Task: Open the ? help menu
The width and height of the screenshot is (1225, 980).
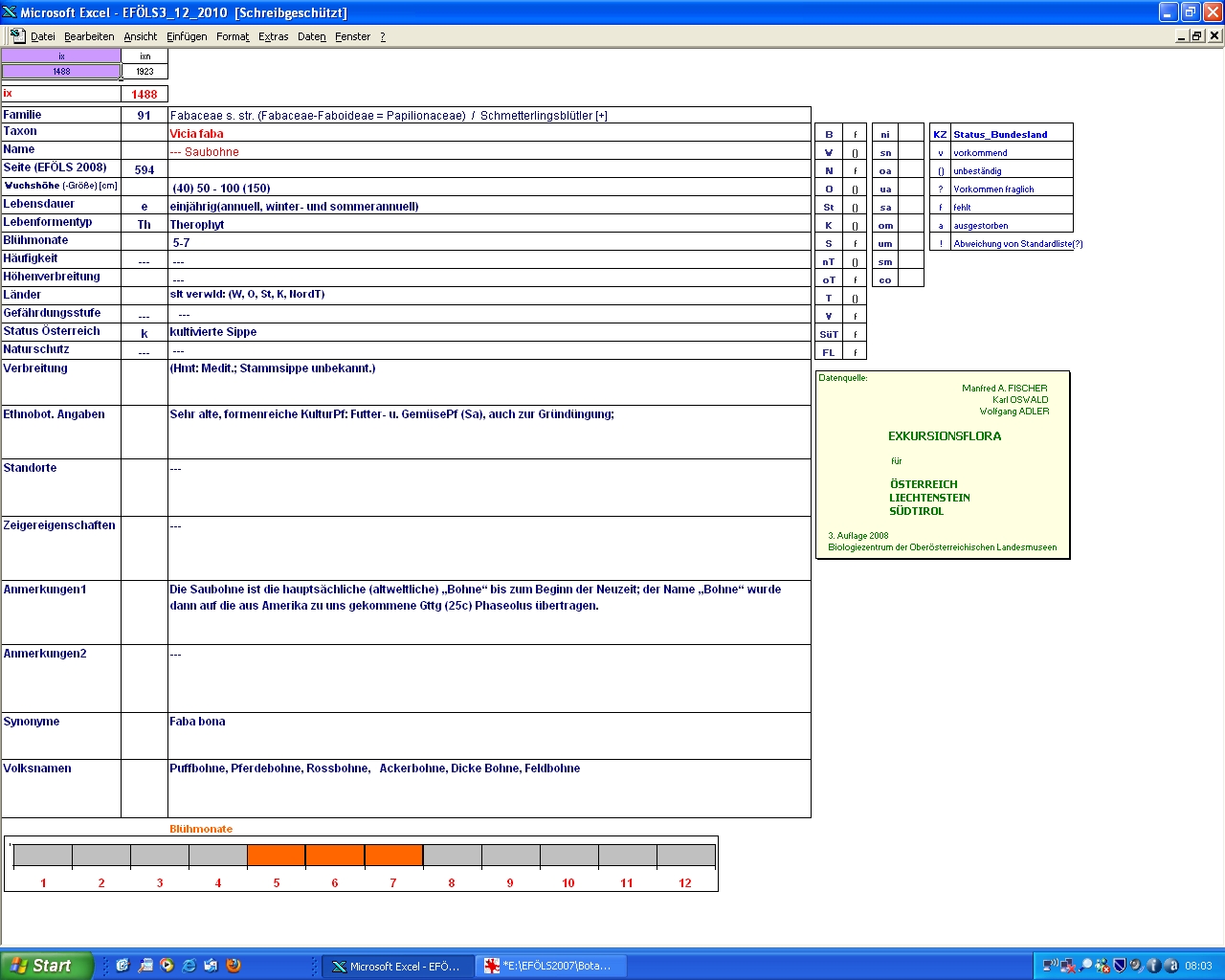Action: pyautogui.click(x=383, y=36)
